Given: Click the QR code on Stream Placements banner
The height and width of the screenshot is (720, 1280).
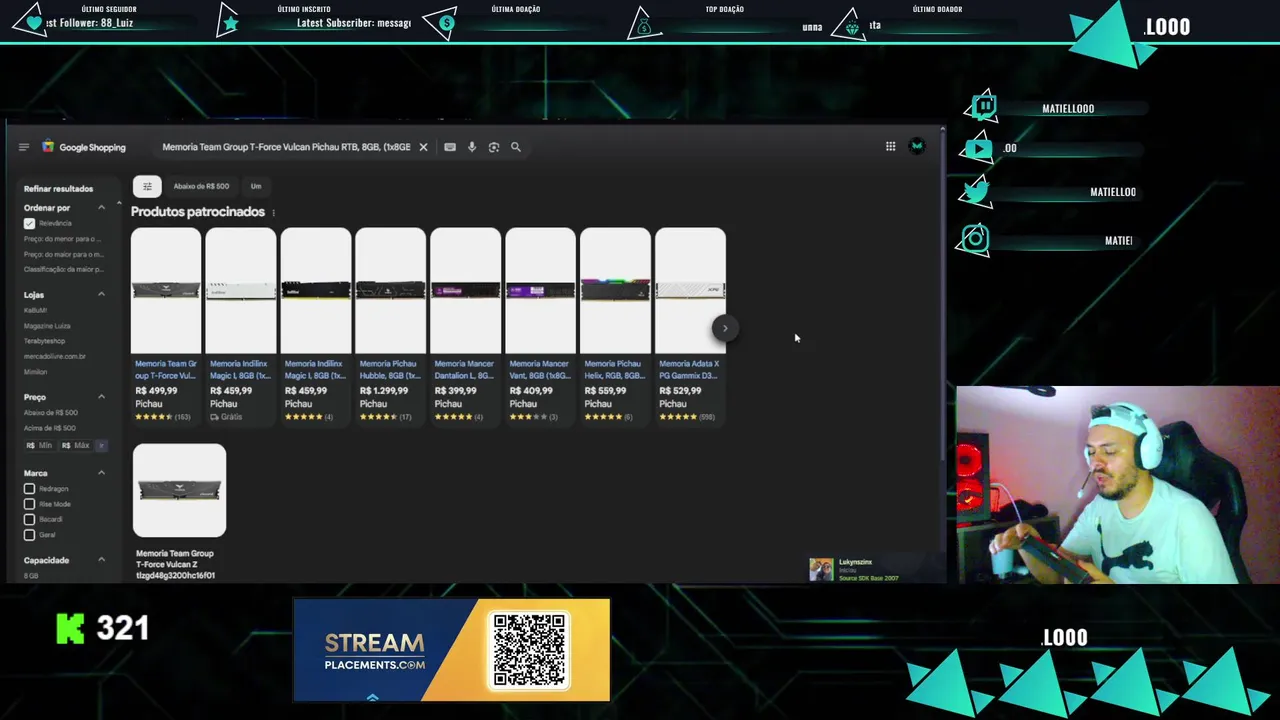Looking at the screenshot, I should [x=529, y=650].
